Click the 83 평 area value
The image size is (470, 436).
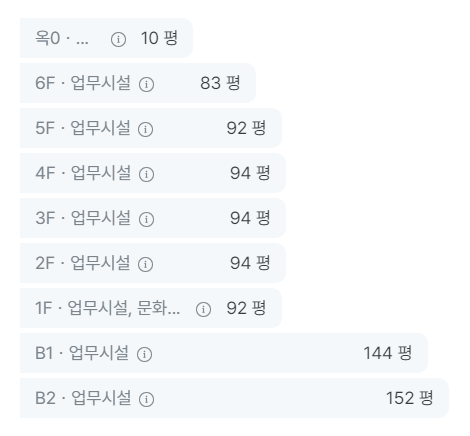(220, 83)
